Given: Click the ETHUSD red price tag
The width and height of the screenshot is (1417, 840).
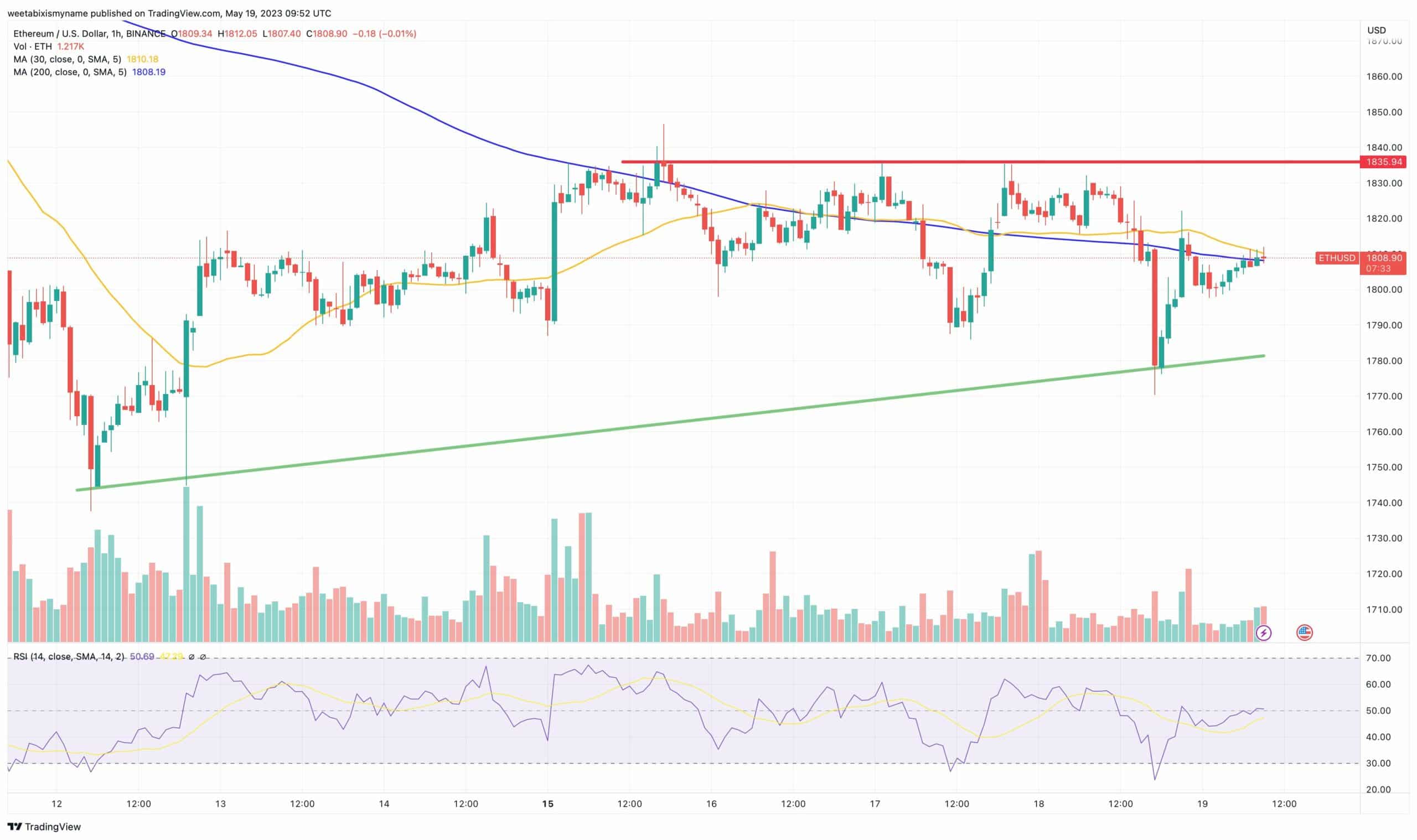Looking at the screenshot, I should tap(1337, 258).
